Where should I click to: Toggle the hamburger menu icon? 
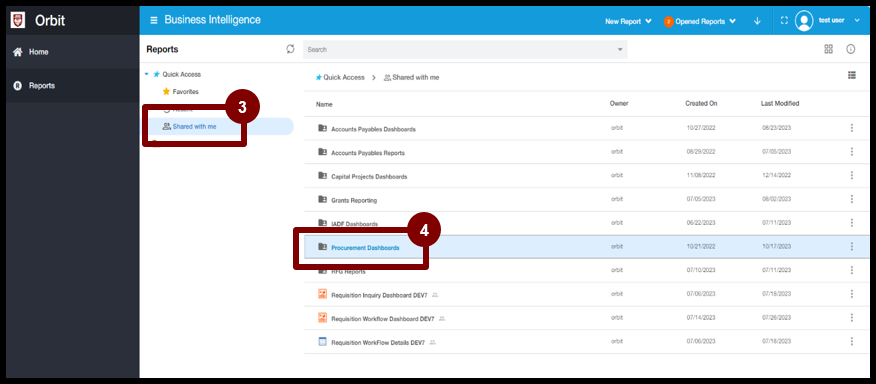pyautogui.click(x=154, y=20)
